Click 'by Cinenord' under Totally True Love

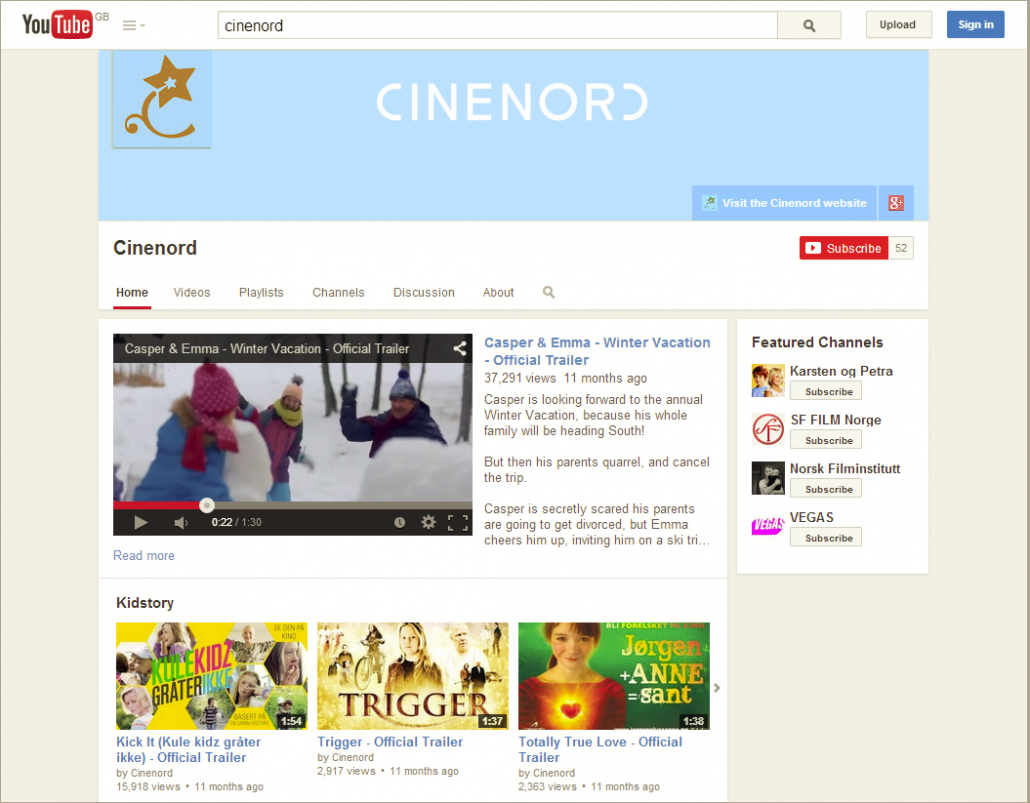click(547, 773)
